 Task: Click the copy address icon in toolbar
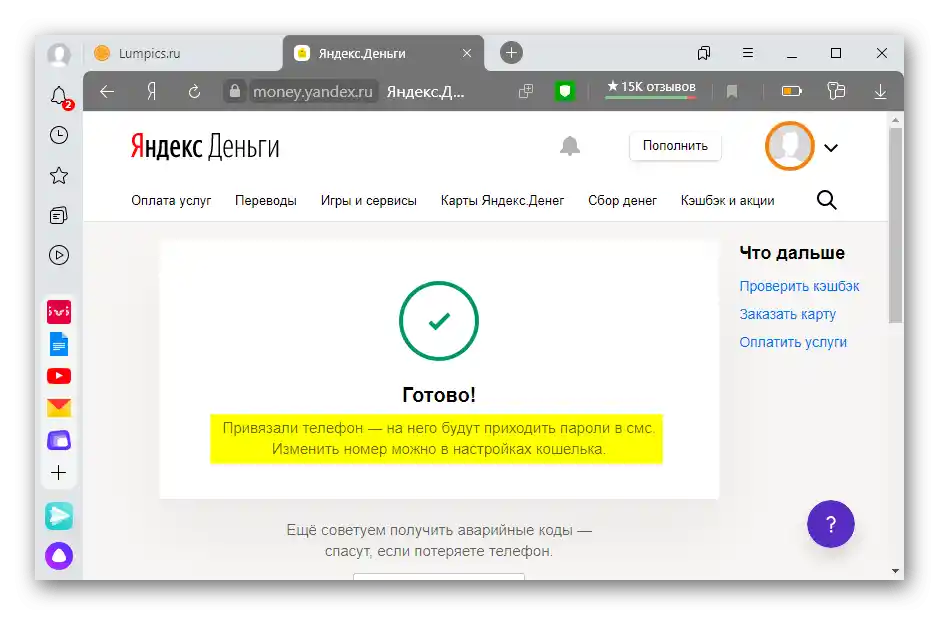click(x=526, y=91)
